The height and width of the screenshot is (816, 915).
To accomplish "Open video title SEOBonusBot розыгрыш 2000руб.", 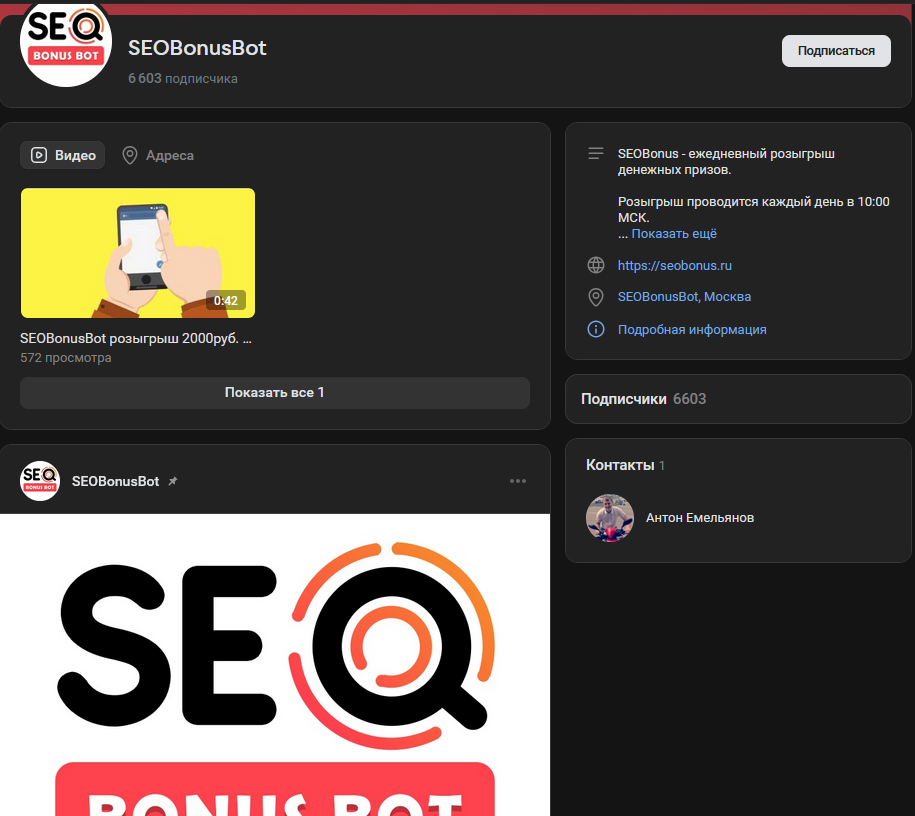I will (x=136, y=339).
